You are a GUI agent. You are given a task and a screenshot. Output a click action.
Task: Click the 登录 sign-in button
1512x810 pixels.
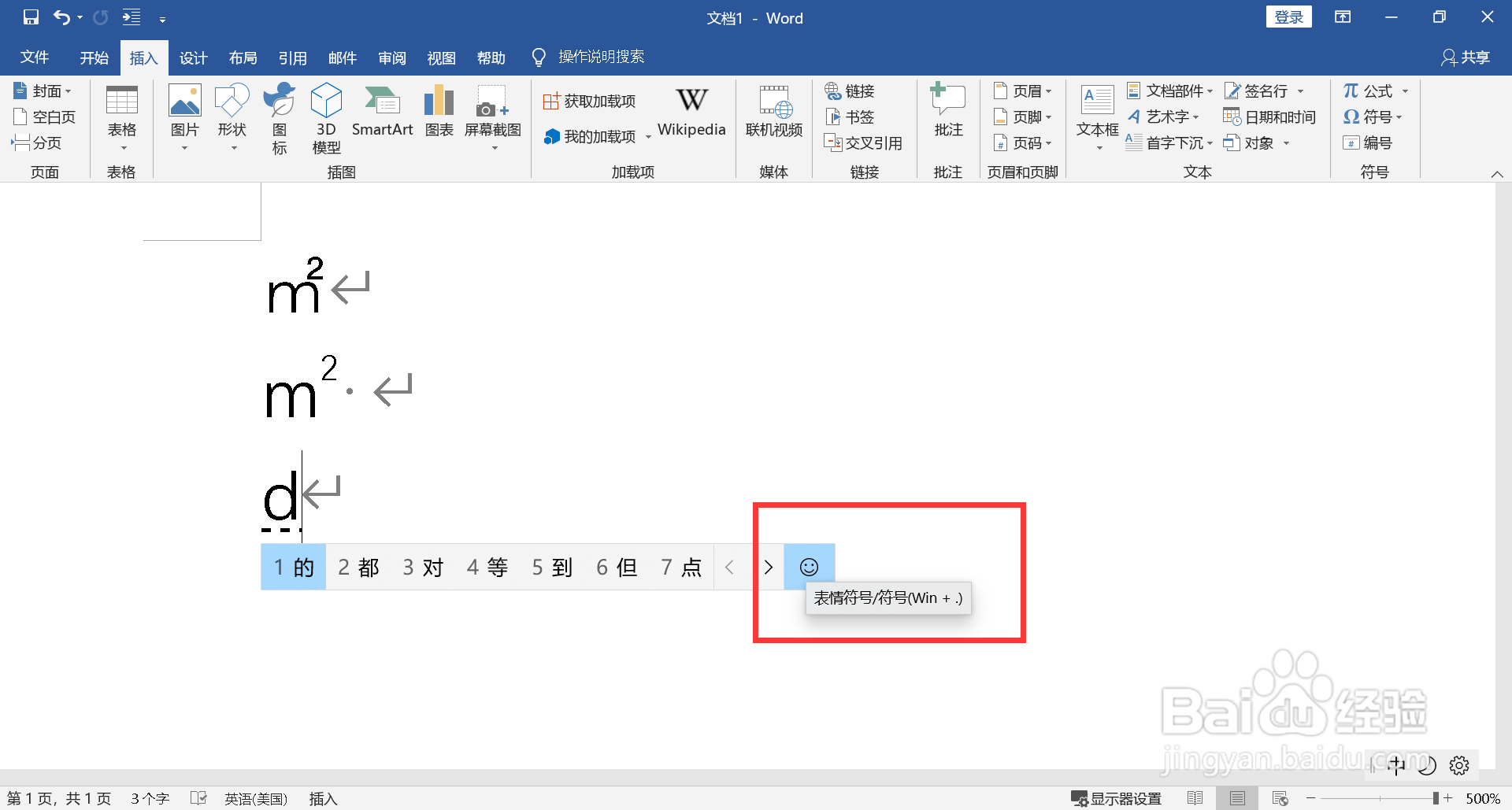tap(1288, 17)
